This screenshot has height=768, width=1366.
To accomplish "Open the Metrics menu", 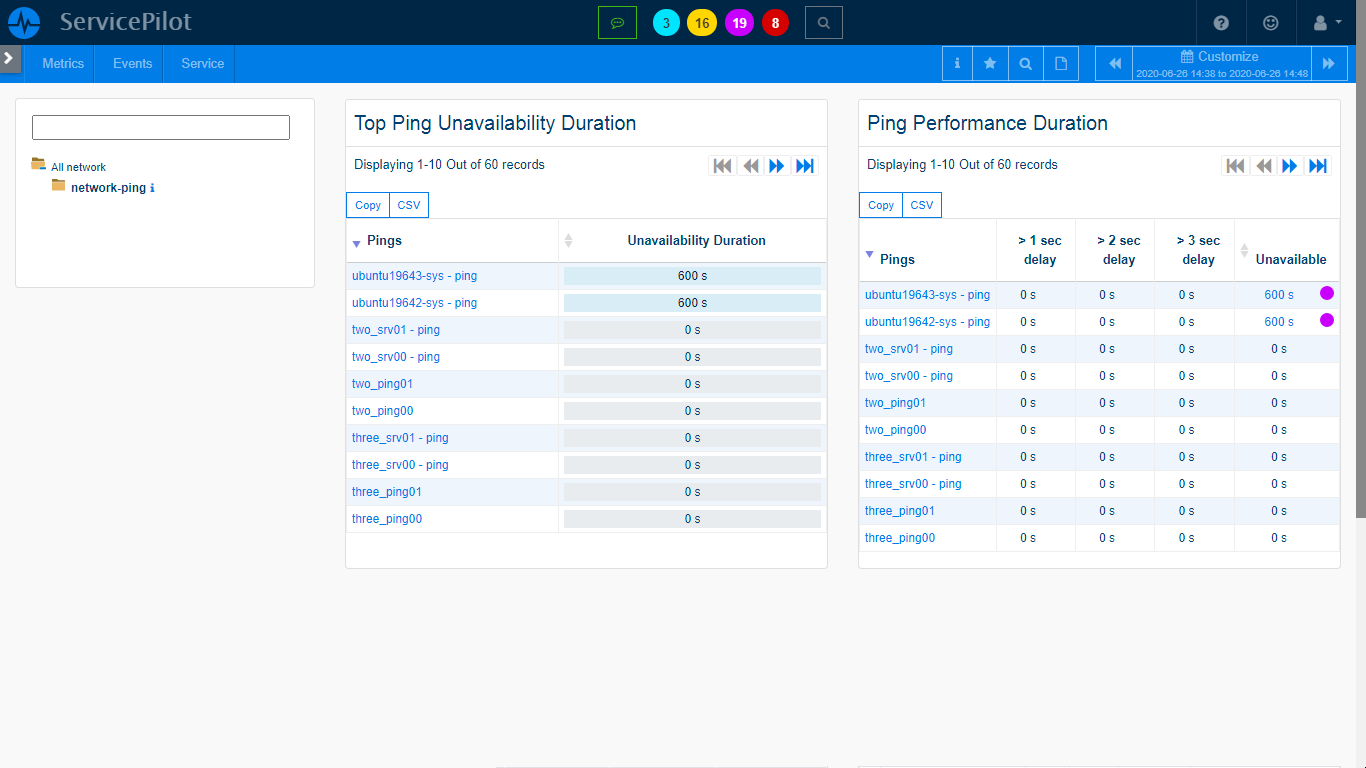I will (63, 63).
